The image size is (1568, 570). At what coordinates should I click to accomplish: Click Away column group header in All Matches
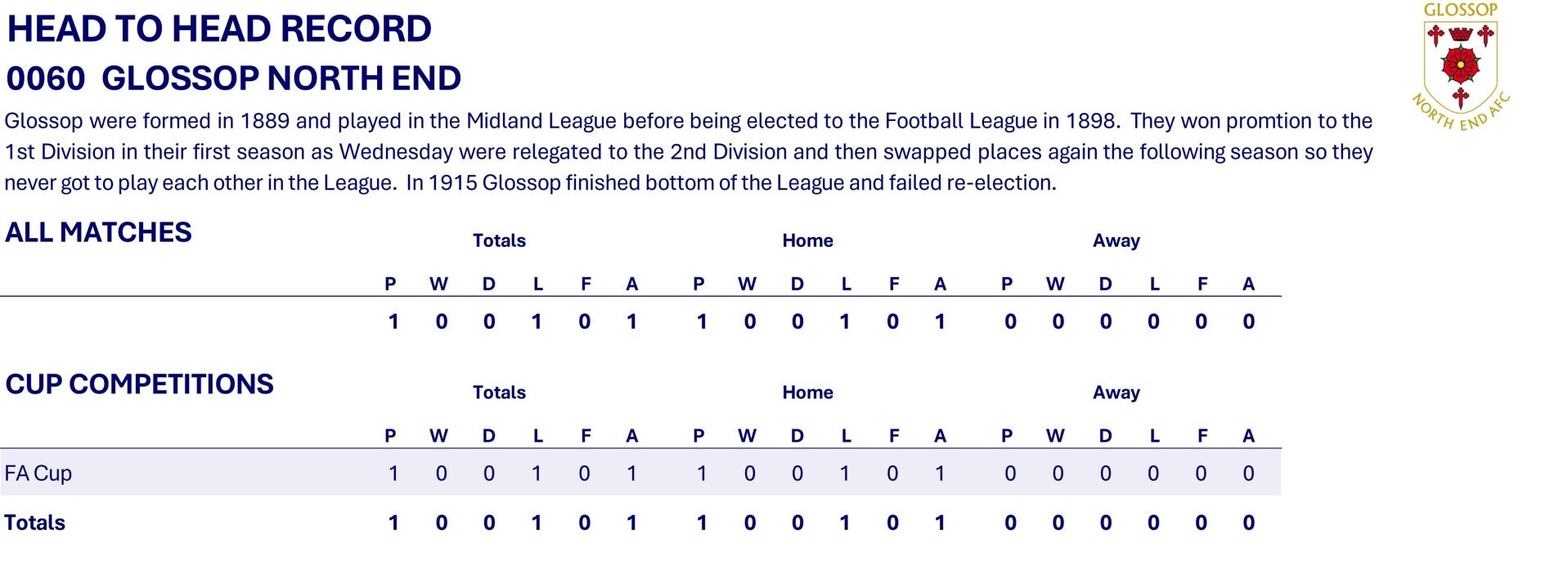[1116, 240]
